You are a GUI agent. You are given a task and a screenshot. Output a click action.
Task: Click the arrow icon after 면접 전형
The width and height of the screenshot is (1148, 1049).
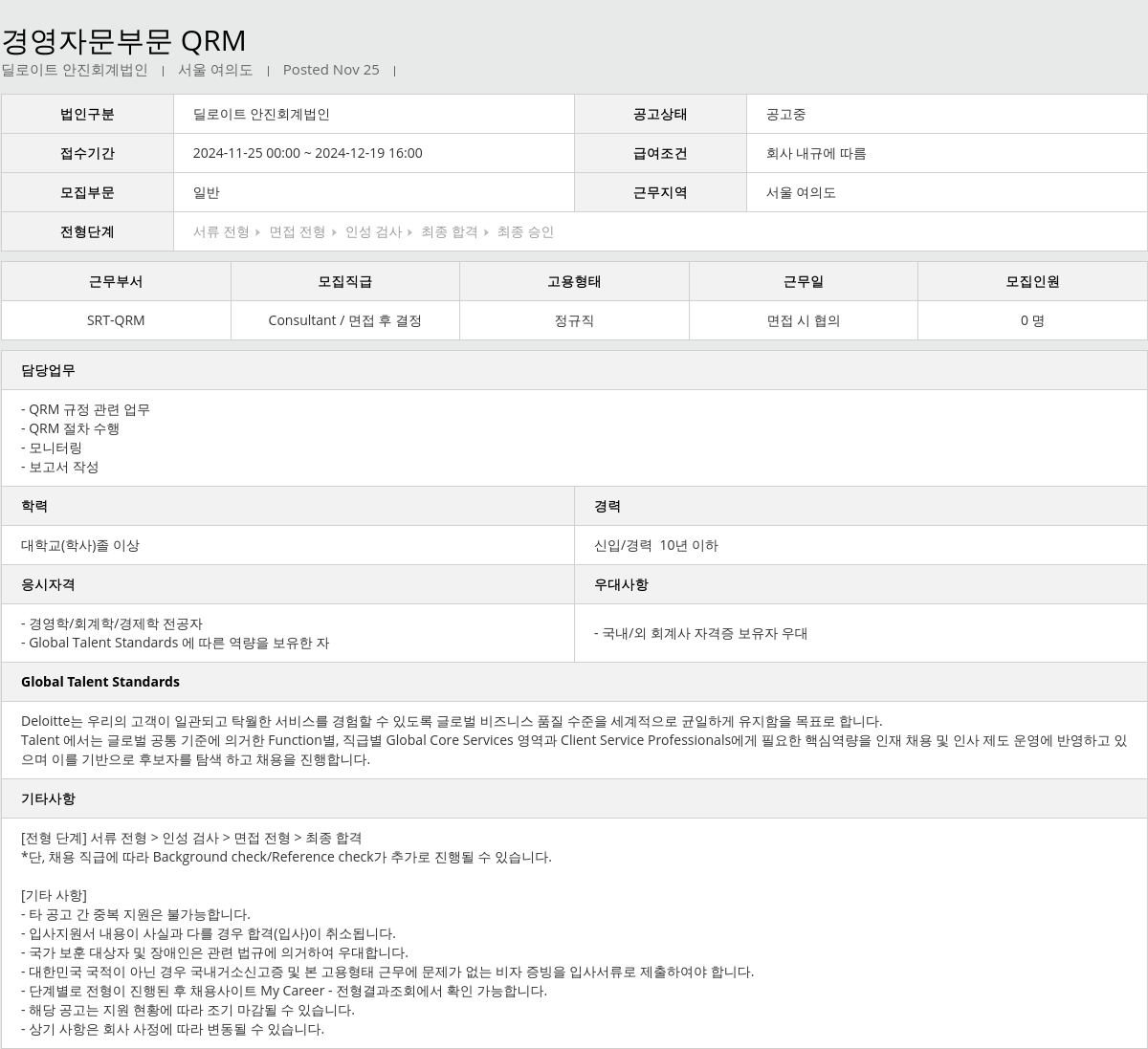click(x=334, y=232)
